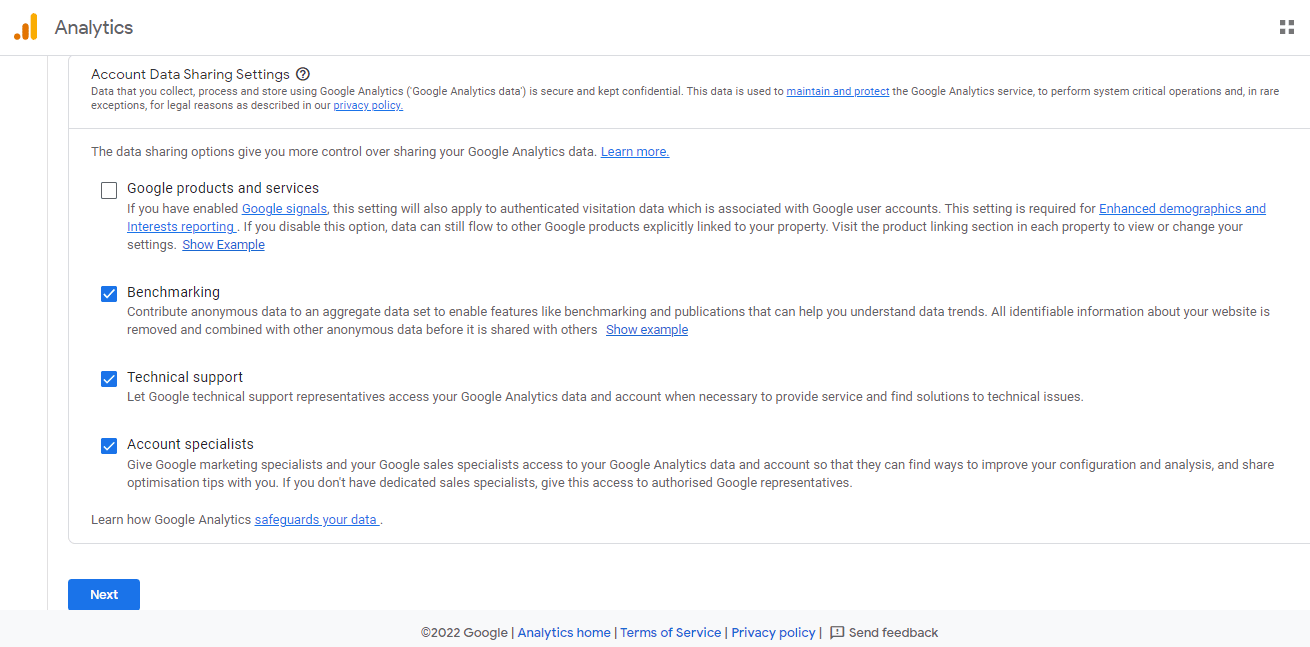The image size is (1310, 647).
Task: Open the help tooltip next to Account Data Sharing Settings
Action: coord(303,74)
